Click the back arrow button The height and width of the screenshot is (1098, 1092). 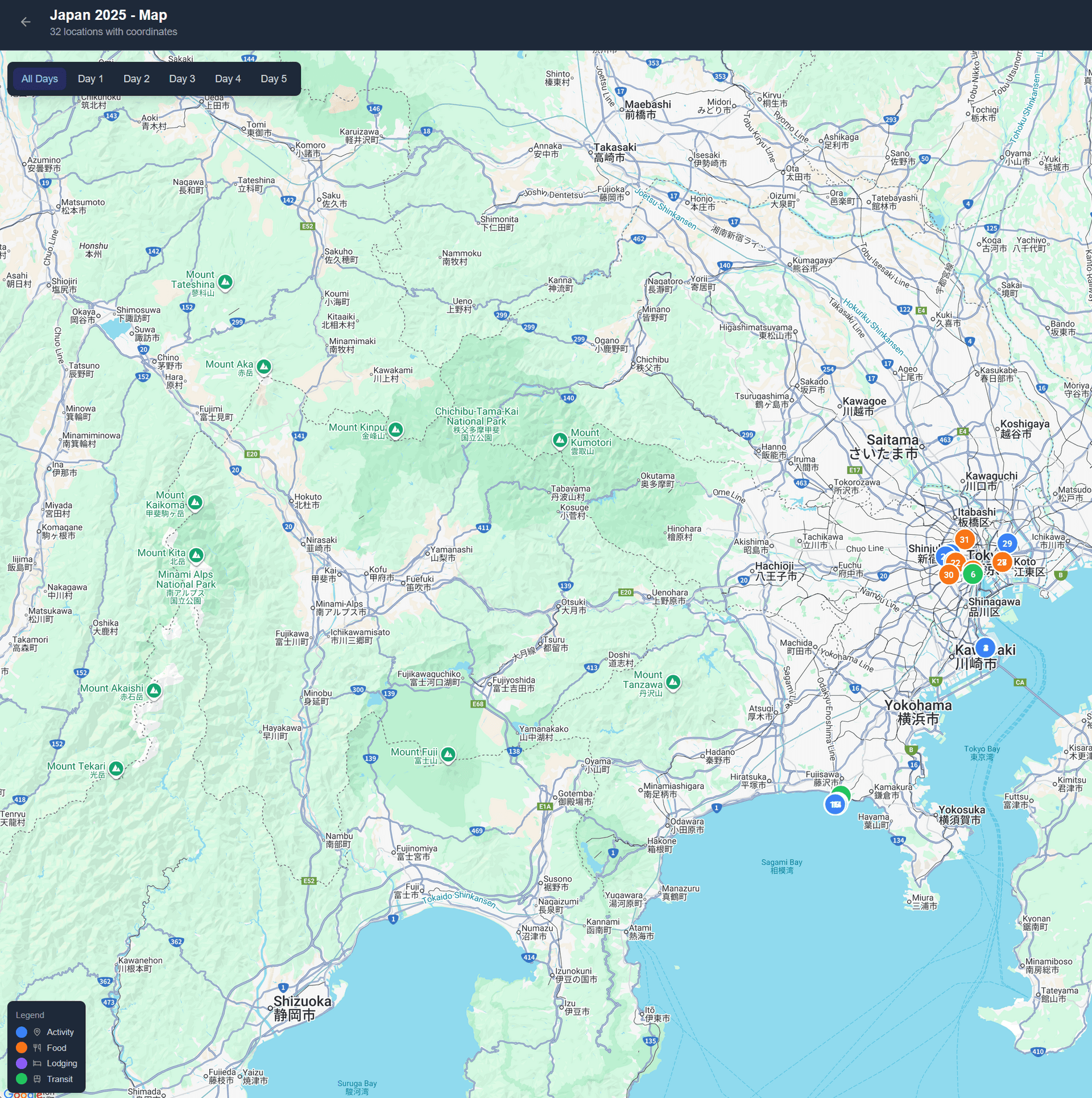coord(25,22)
